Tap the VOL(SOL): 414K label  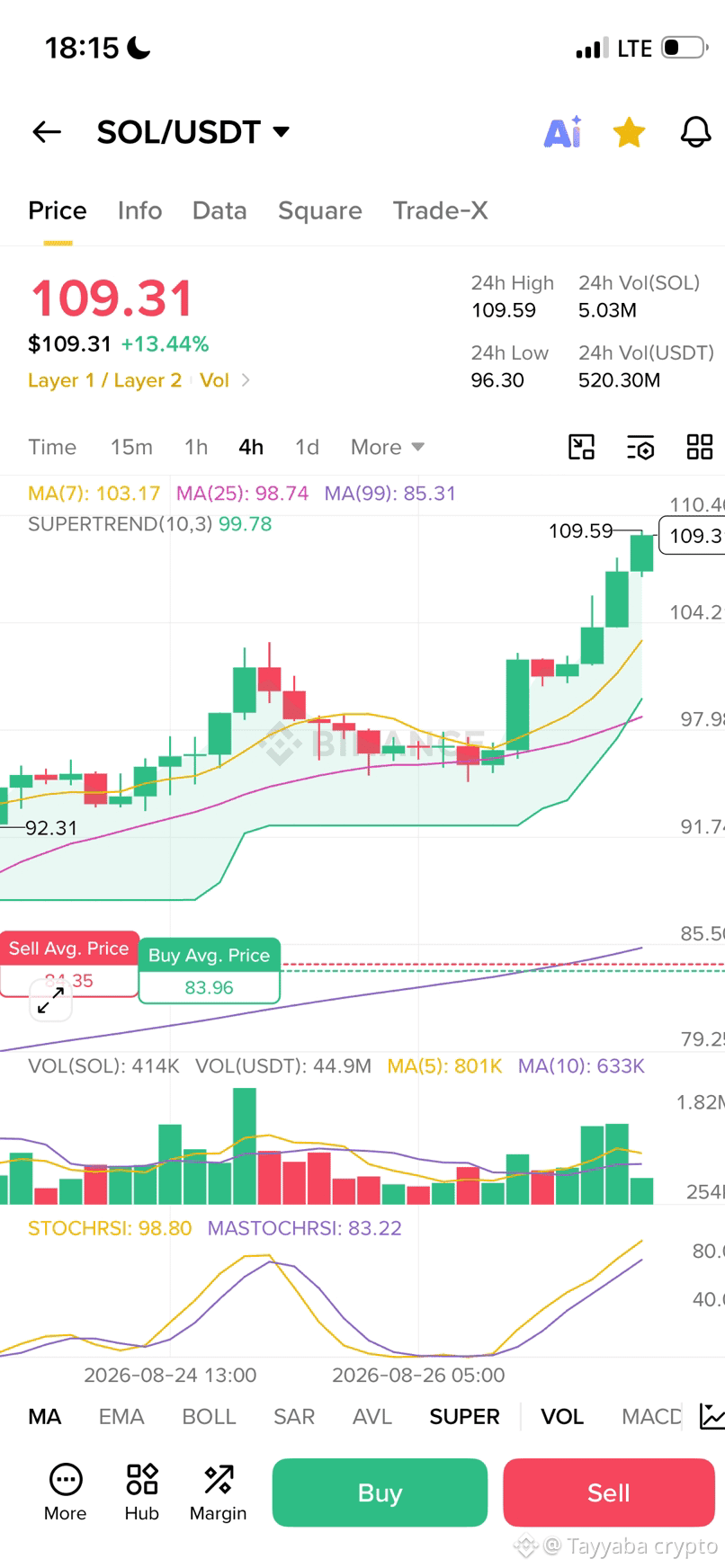coord(103,1066)
